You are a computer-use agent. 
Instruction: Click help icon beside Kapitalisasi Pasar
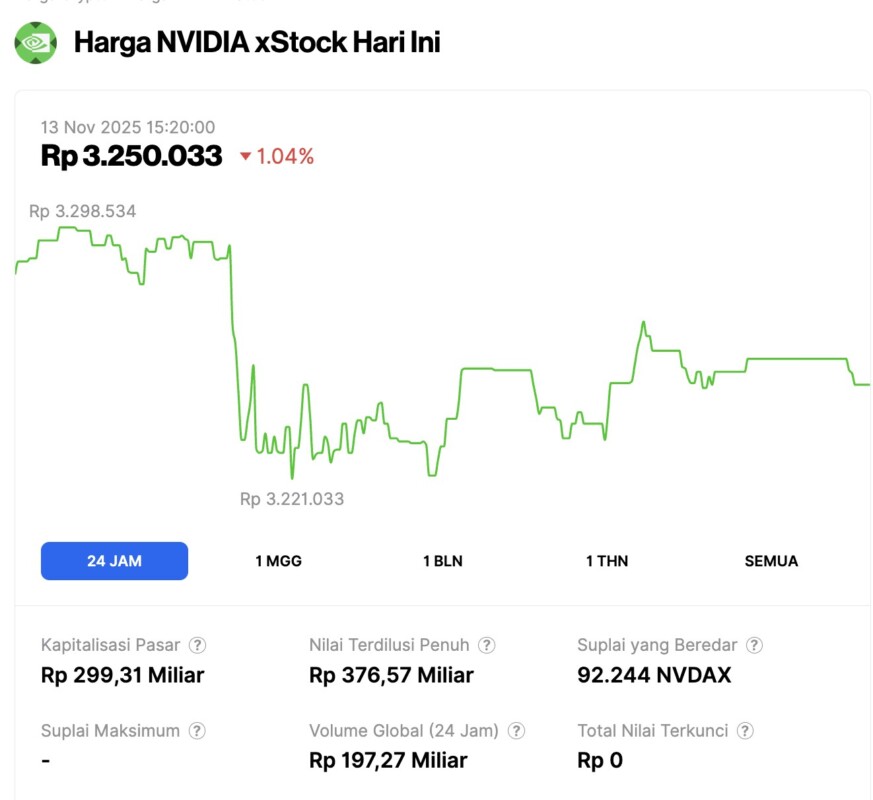198,646
